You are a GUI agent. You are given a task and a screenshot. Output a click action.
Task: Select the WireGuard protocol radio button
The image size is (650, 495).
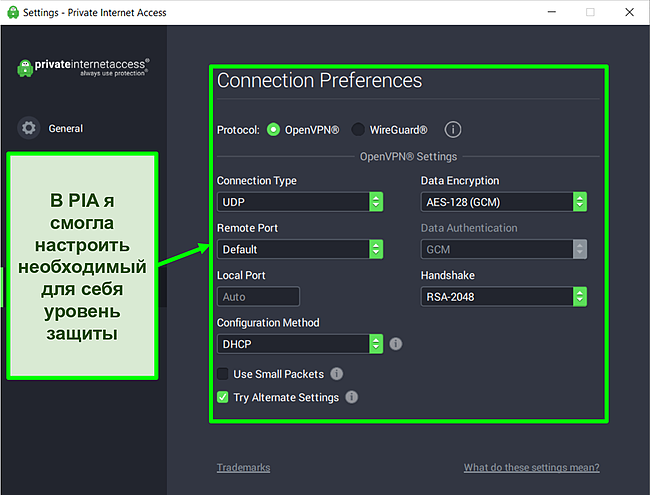[x=358, y=130]
